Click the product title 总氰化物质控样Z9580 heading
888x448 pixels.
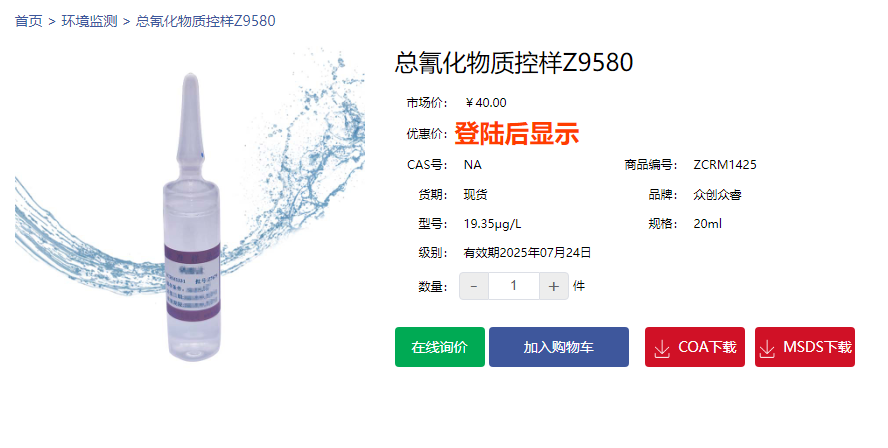point(514,62)
